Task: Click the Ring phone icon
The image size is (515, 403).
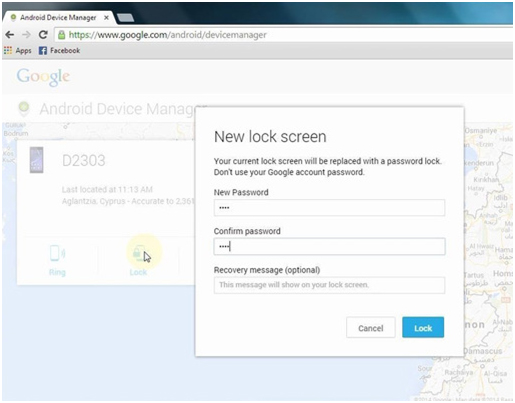Action: [57, 253]
